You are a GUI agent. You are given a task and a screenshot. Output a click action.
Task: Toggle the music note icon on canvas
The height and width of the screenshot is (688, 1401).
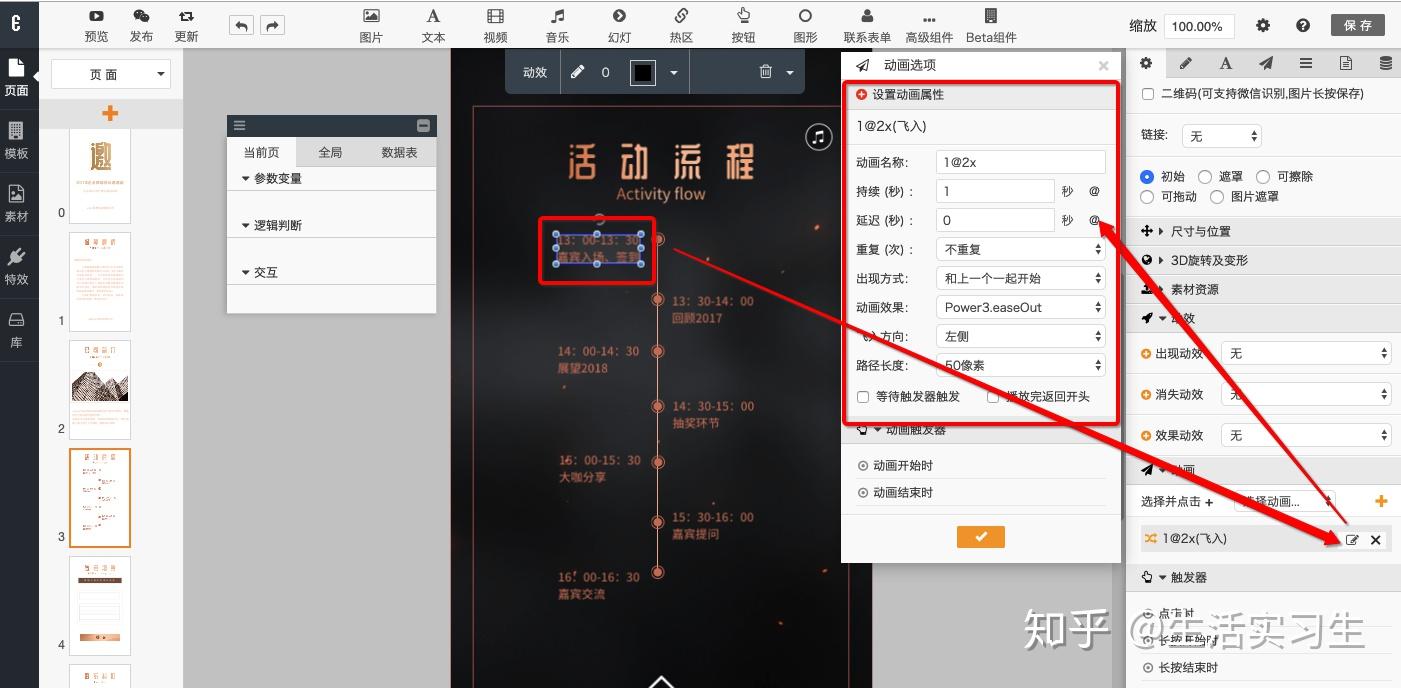pyautogui.click(x=819, y=136)
